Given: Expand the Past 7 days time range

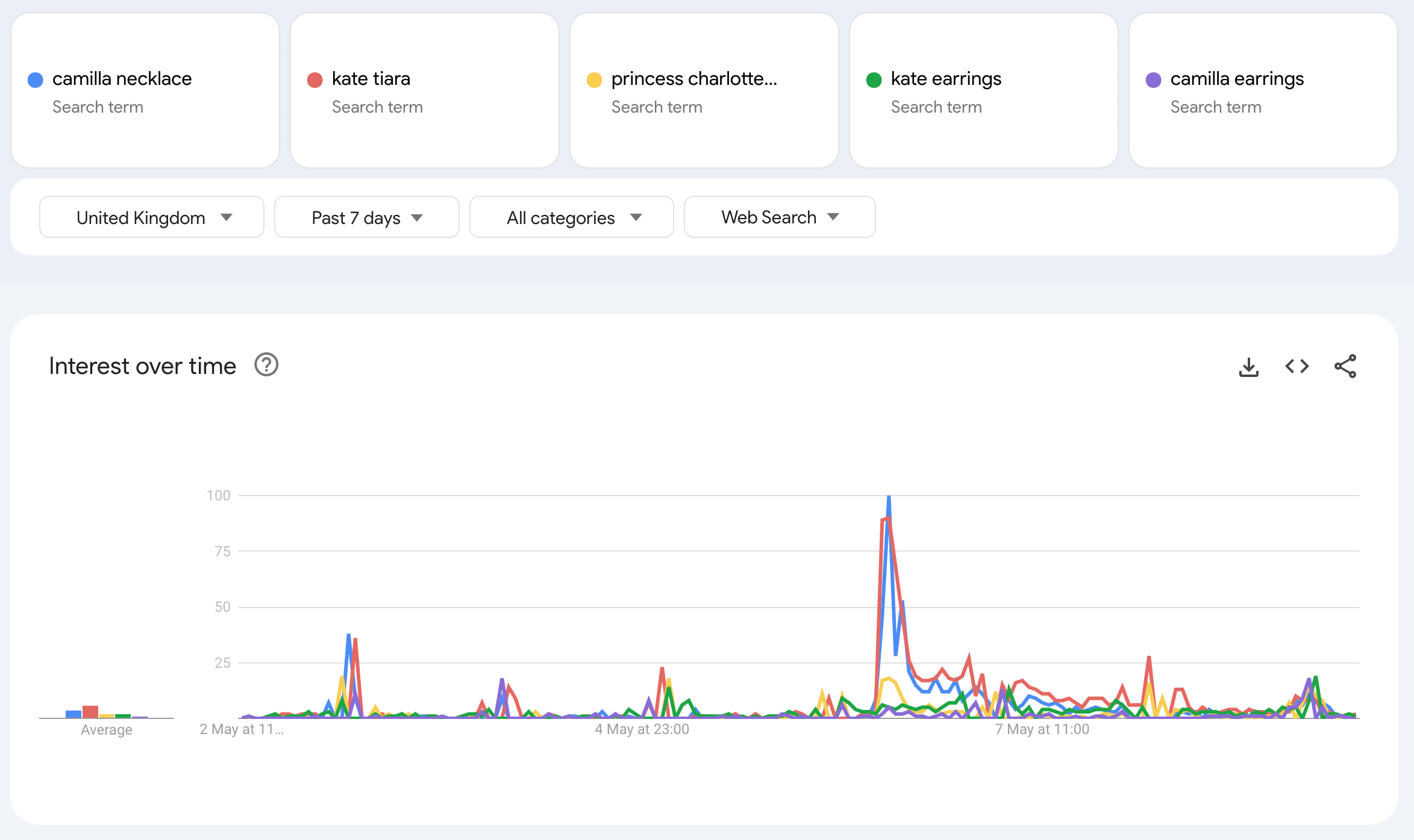Looking at the screenshot, I should pyautogui.click(x=367, y=217).
